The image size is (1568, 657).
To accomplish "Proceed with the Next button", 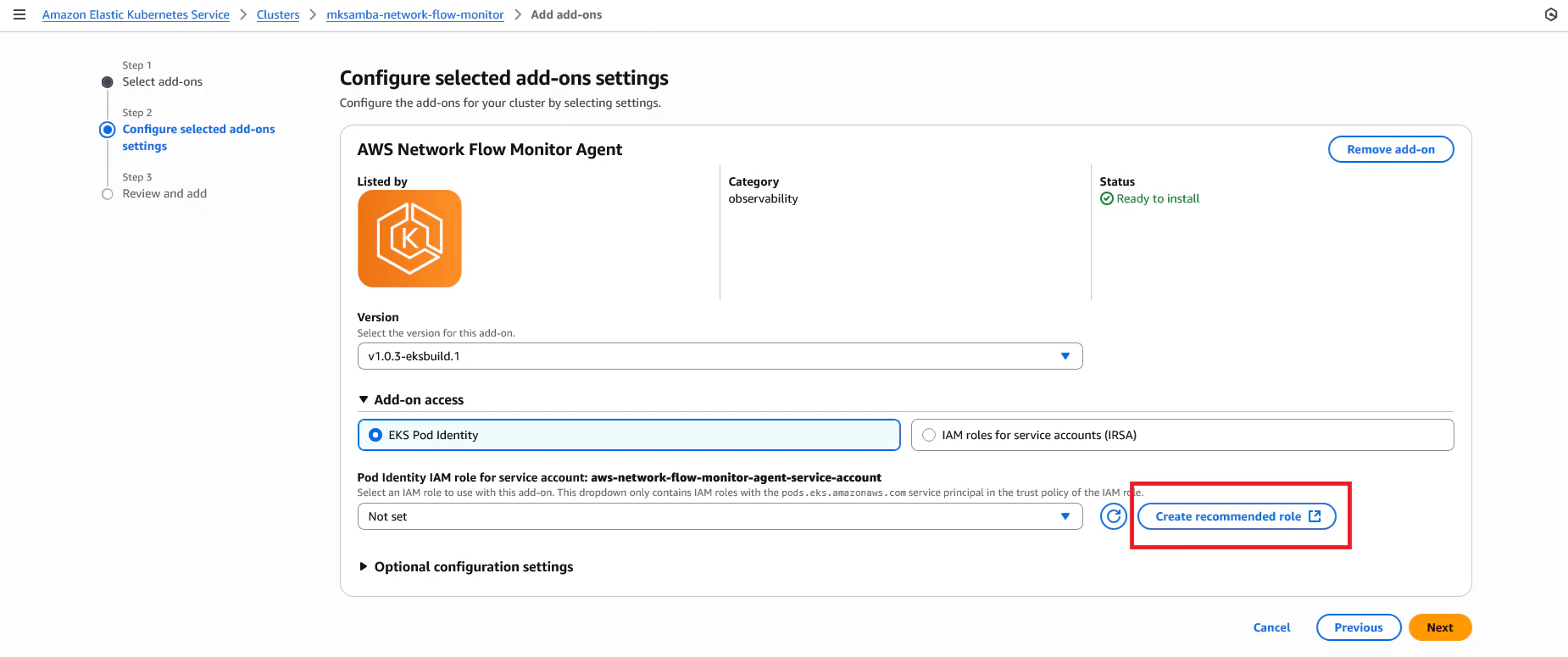I will (1440, 627).
